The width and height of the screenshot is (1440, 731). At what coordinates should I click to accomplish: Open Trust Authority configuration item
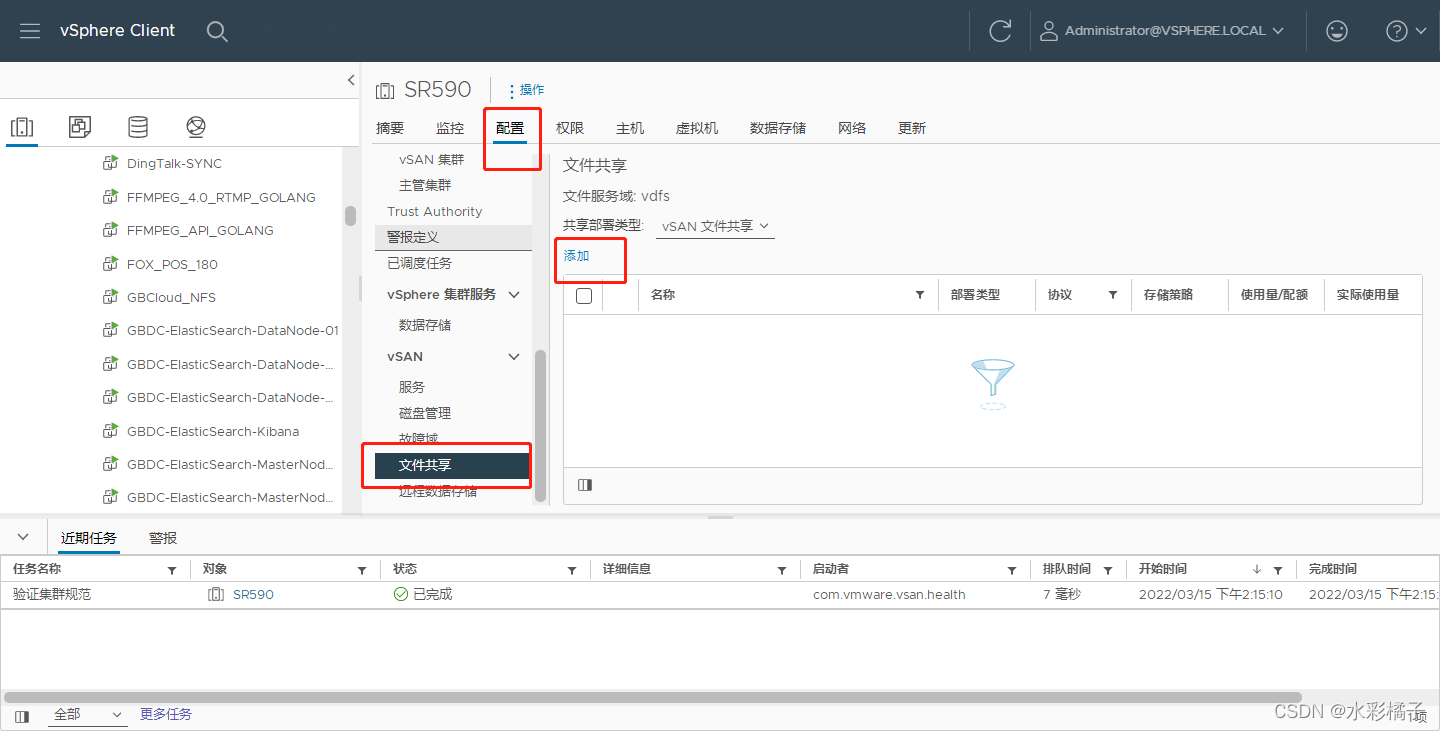[x=435, y=211]
